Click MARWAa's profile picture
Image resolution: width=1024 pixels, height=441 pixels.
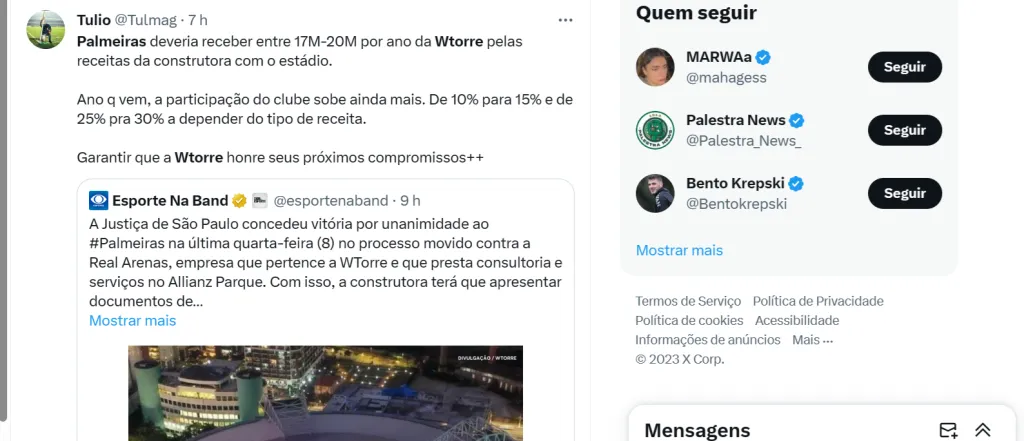[x=655, y=67]
